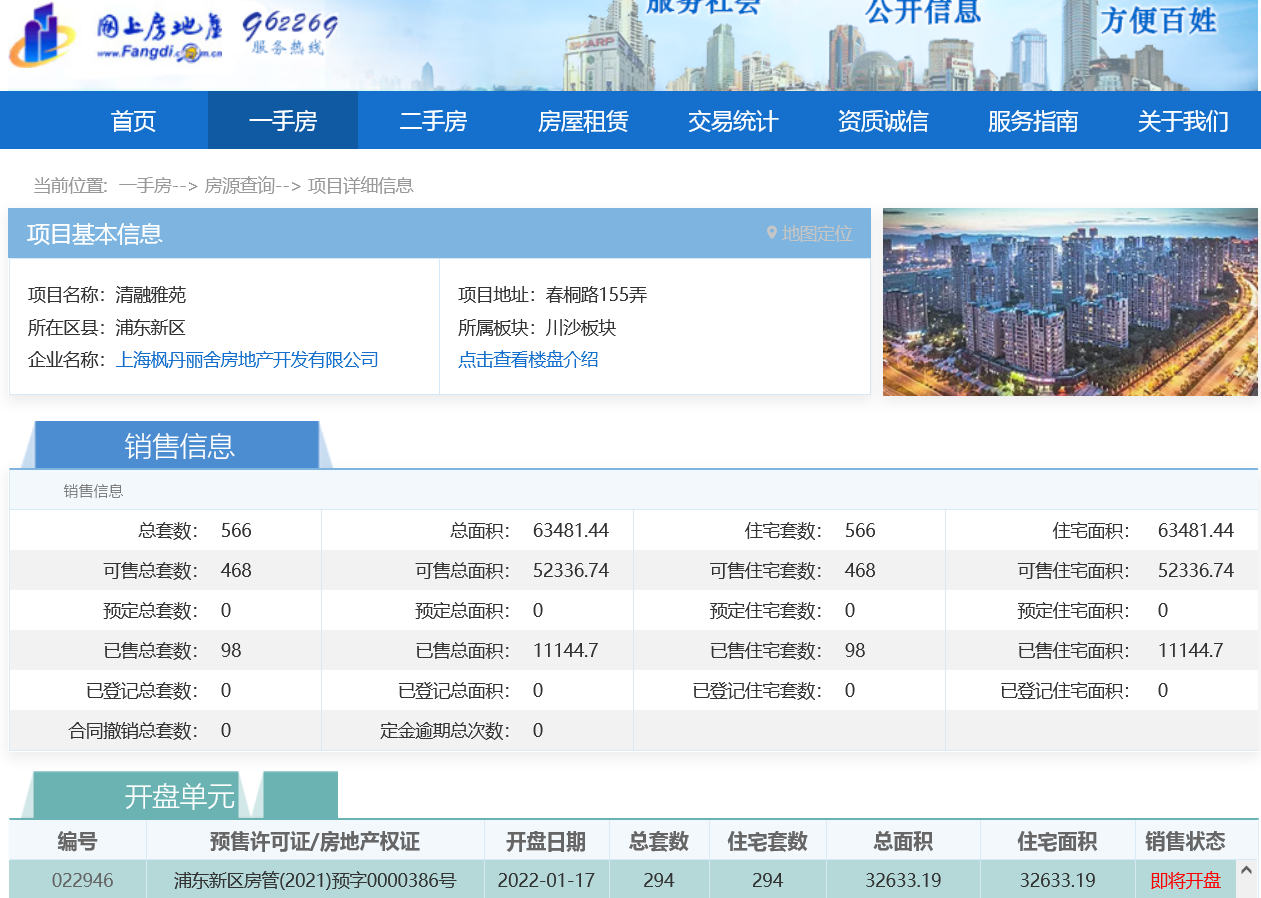Go to the 二手房 section
Viewport: 1261px width, 898px height.
pyautogui.click(x=433, y=121)
